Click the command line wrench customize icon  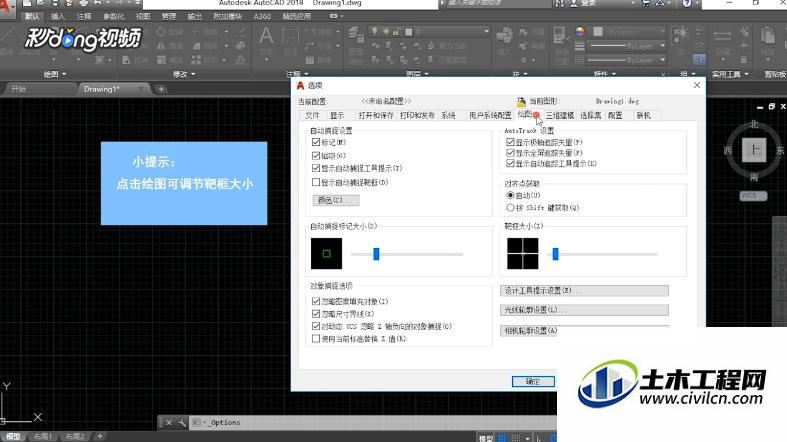[182, 423]
